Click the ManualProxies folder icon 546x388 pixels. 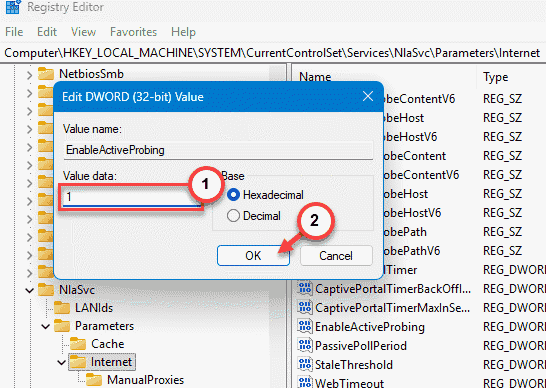coord(94,380)
